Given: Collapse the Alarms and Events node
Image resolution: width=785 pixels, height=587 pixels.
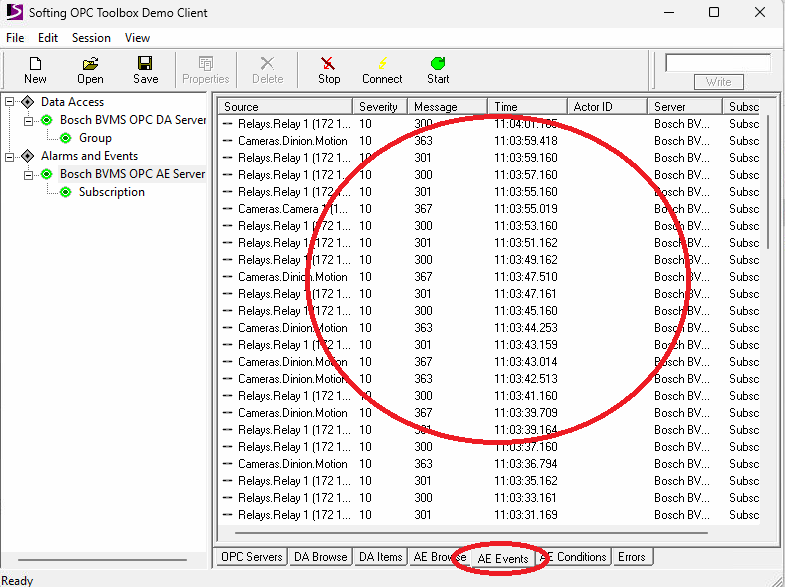Looking at the screenshot, I should (x=10, y=156).
